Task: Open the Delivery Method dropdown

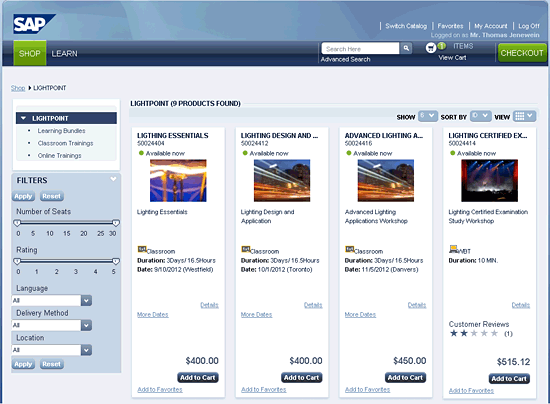Action: 86,325
